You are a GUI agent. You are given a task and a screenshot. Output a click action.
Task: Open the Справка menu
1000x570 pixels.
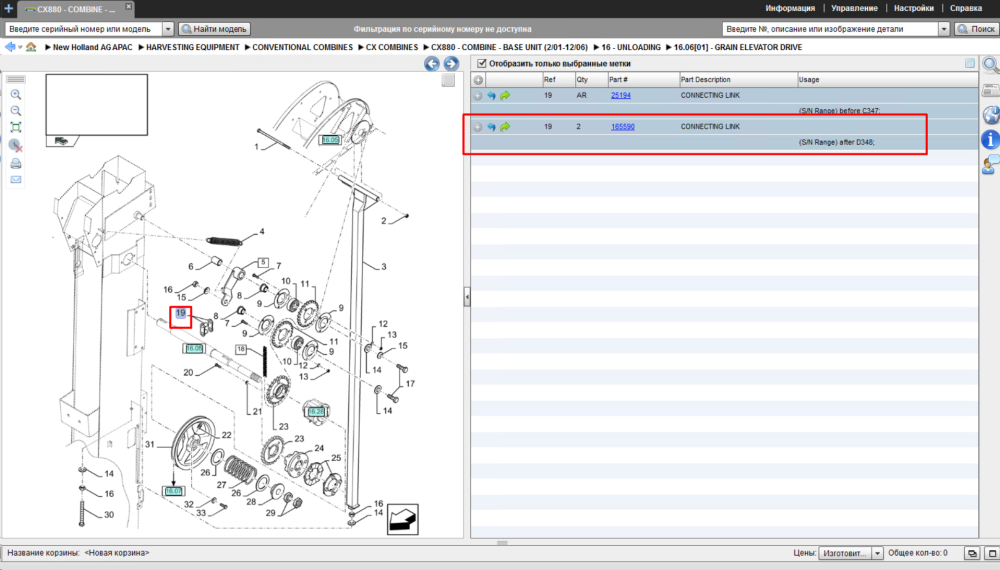coord(966,8)
